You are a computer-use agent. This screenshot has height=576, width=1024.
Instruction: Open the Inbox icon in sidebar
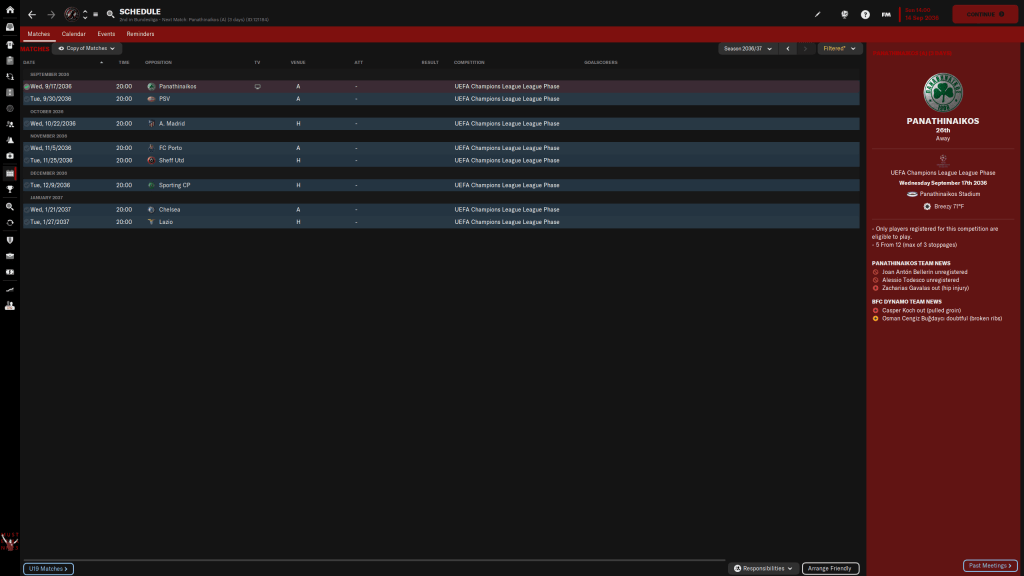pos(9,27)
